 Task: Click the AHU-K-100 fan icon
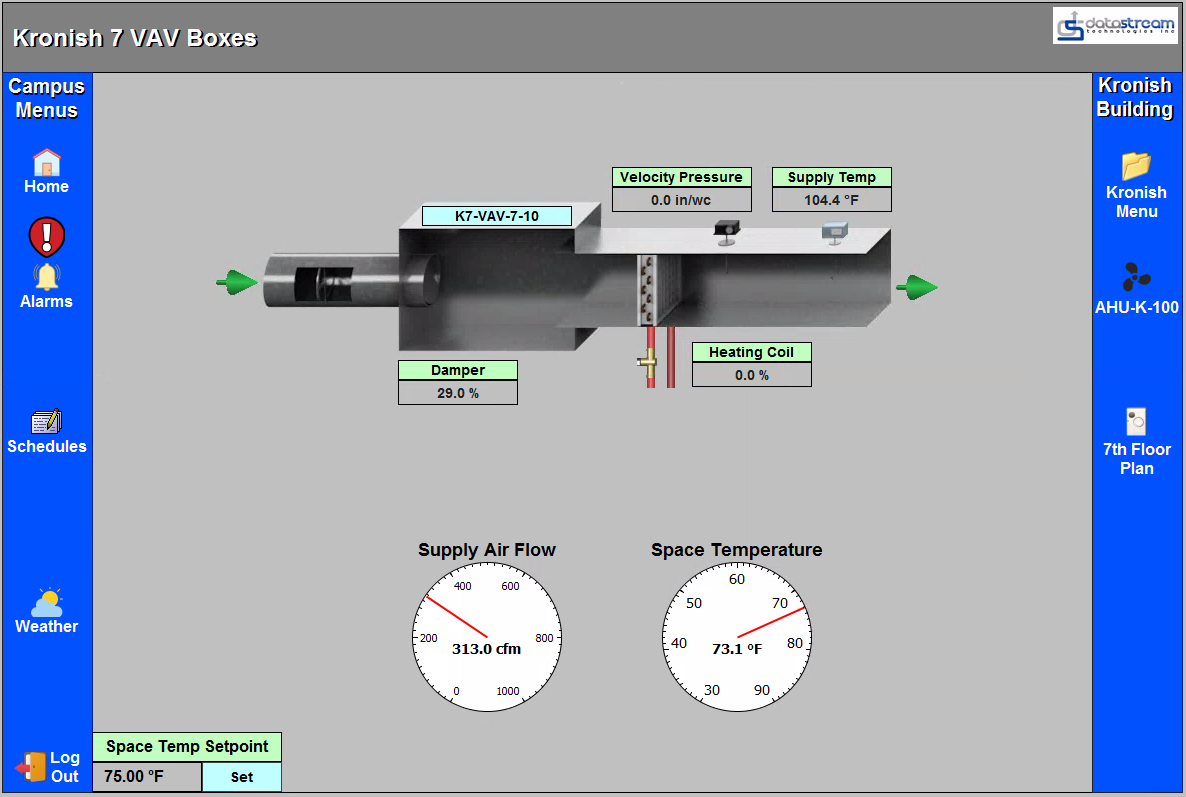[x=1136, y=277]
